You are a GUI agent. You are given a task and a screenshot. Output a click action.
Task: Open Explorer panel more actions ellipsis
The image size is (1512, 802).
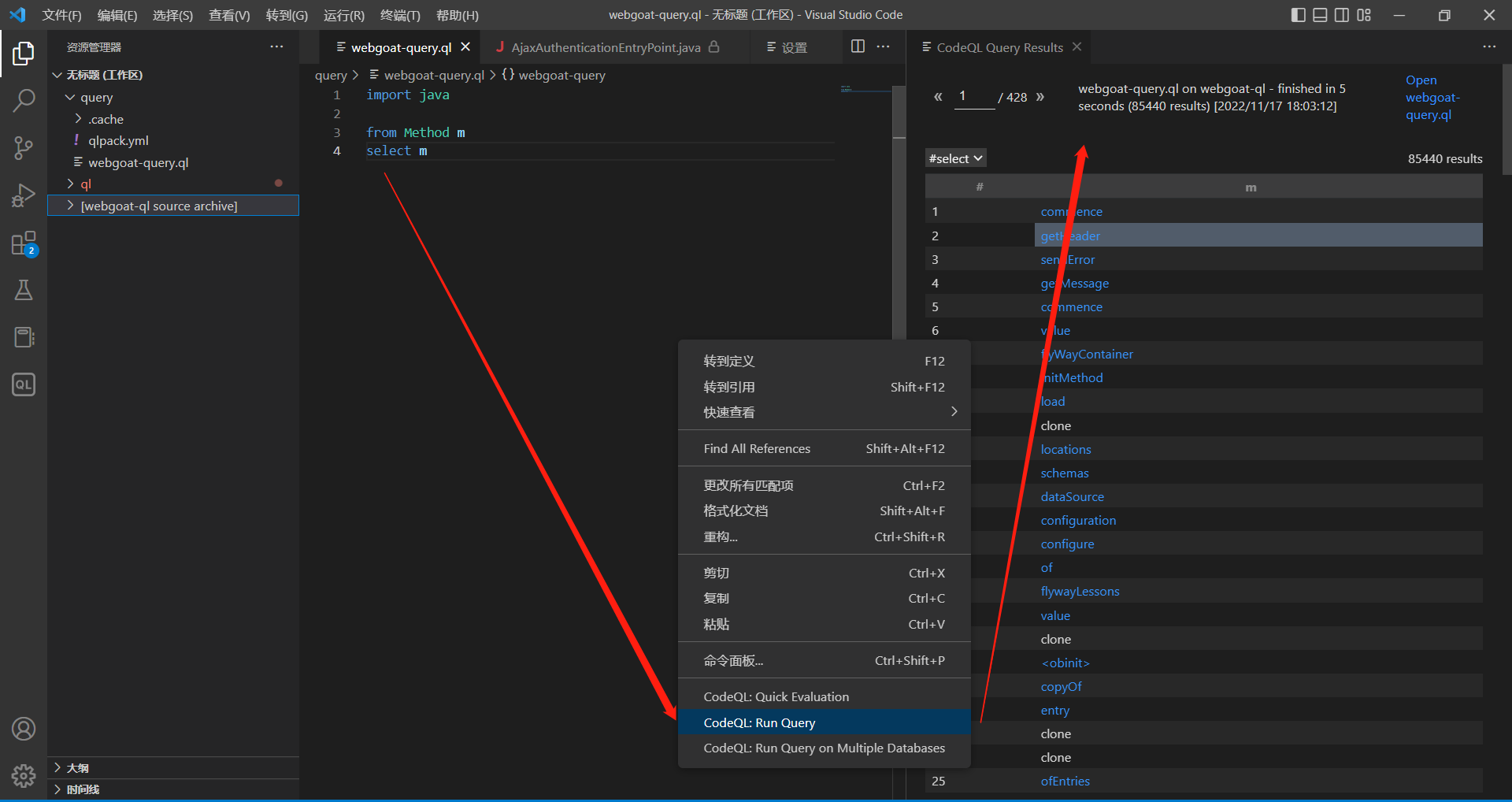coord(276,46)
